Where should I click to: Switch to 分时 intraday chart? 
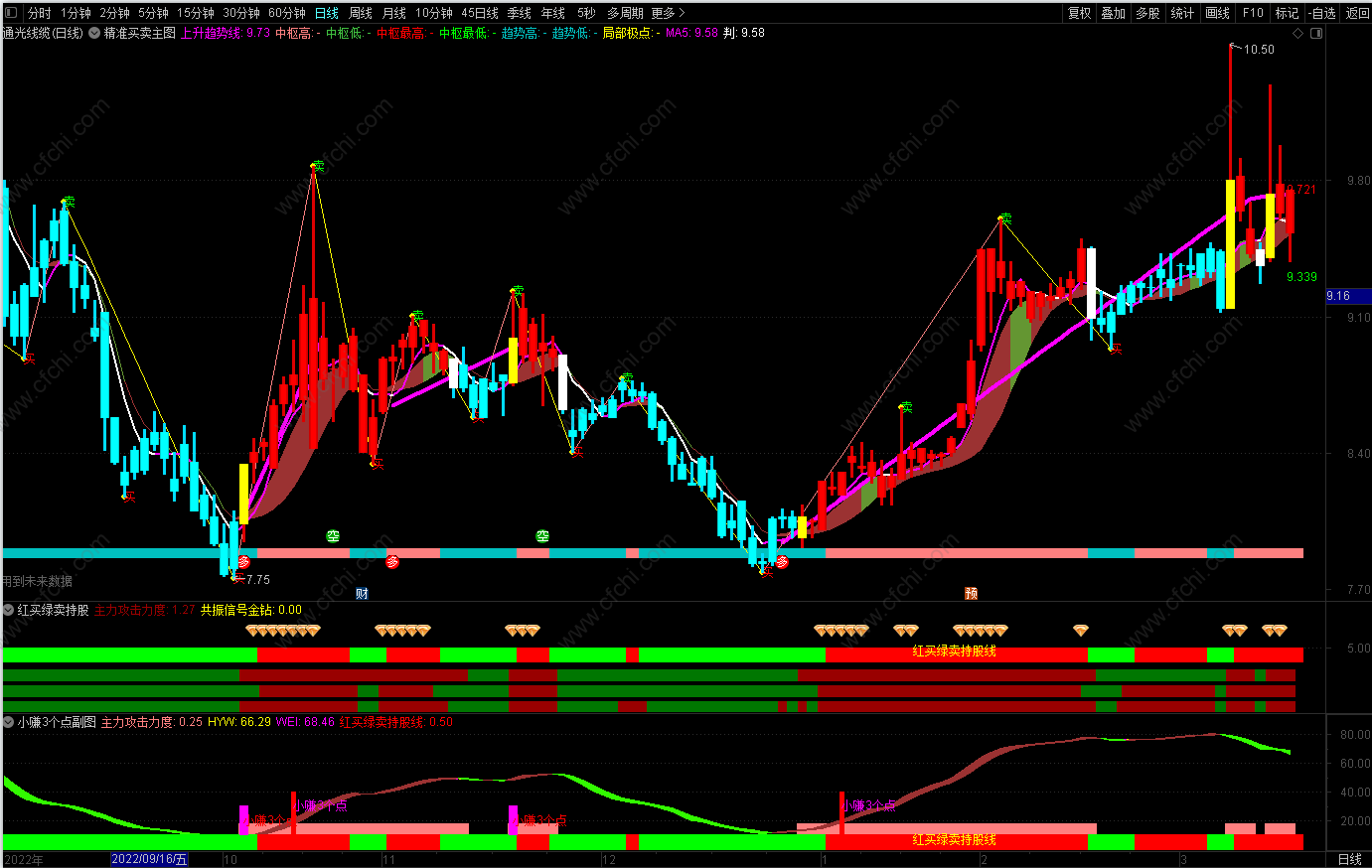40,13
